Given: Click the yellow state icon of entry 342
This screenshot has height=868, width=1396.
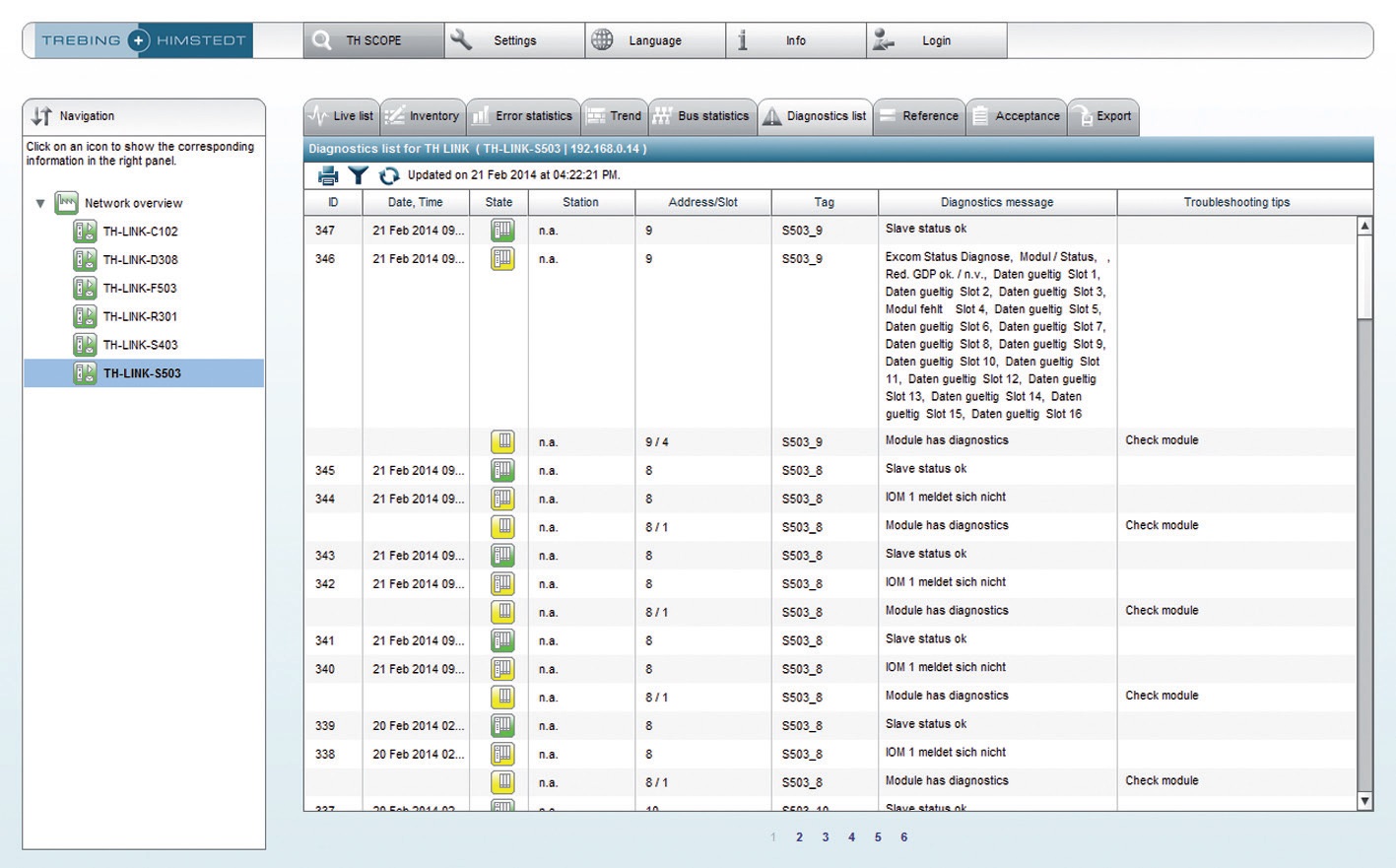Looking at the screenshot, I should [502, 584].
